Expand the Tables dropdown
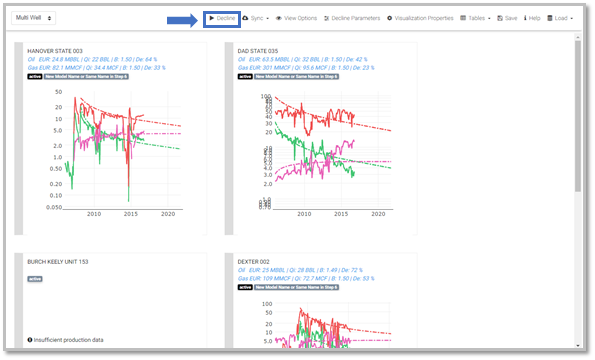 pos(475,18)
